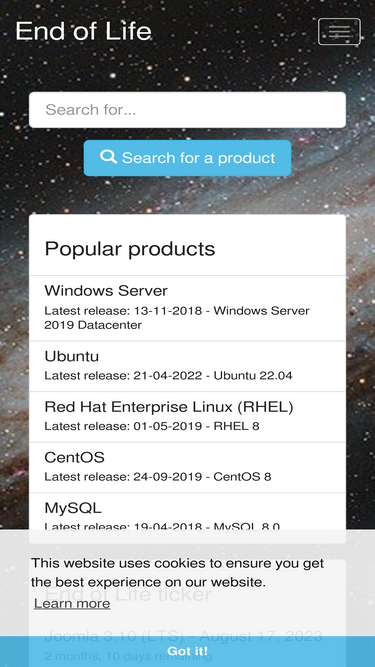Click the Windows Server 2019 Datacenter release text
The image size is (375, 667).
coord(177,318)
